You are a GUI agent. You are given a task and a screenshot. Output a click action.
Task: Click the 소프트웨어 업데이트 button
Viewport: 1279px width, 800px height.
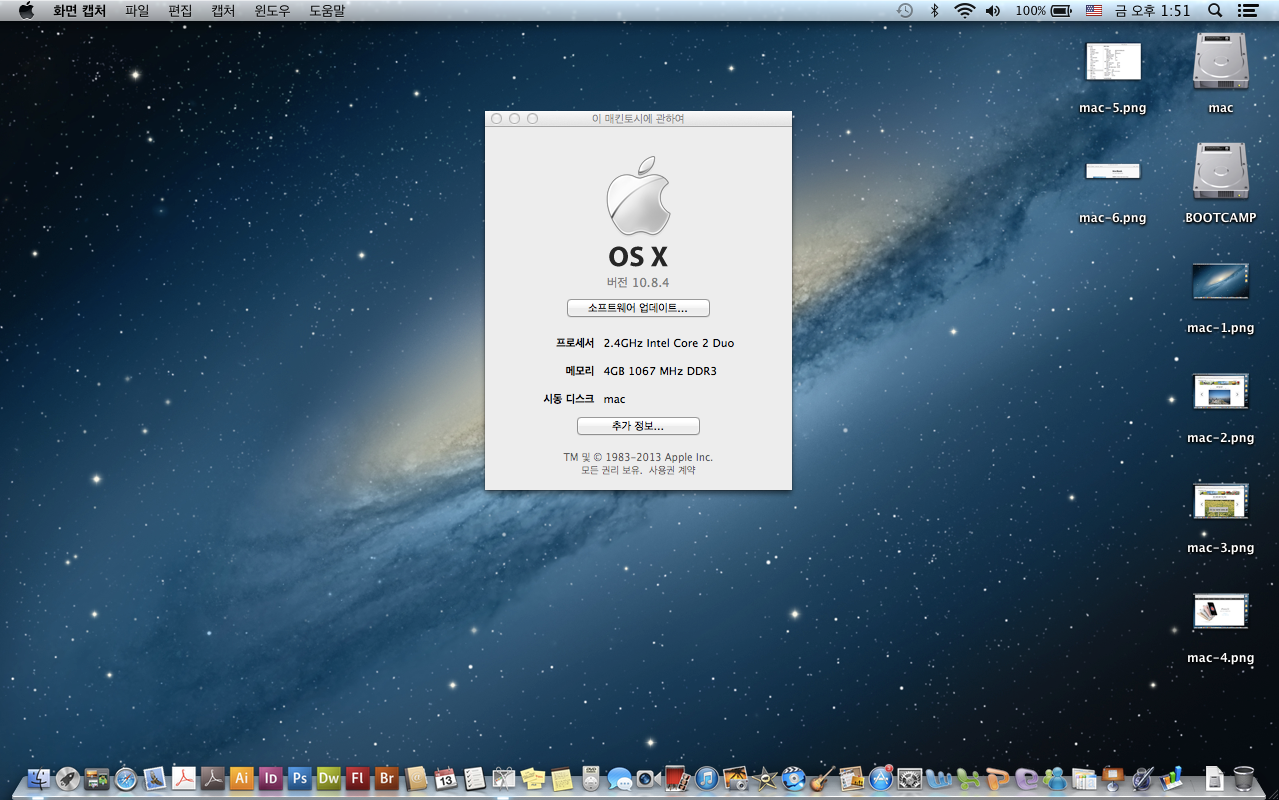(x=638, y=308)
